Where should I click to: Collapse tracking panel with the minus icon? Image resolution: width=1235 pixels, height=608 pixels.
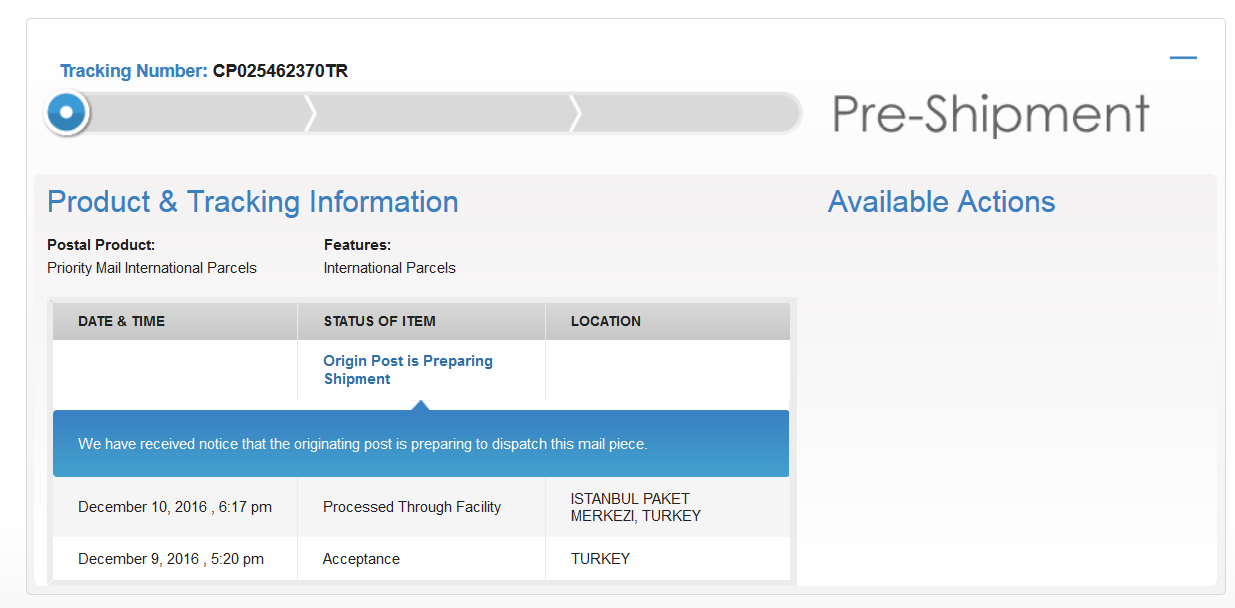pyautogui.click(x=1183, y=58)
